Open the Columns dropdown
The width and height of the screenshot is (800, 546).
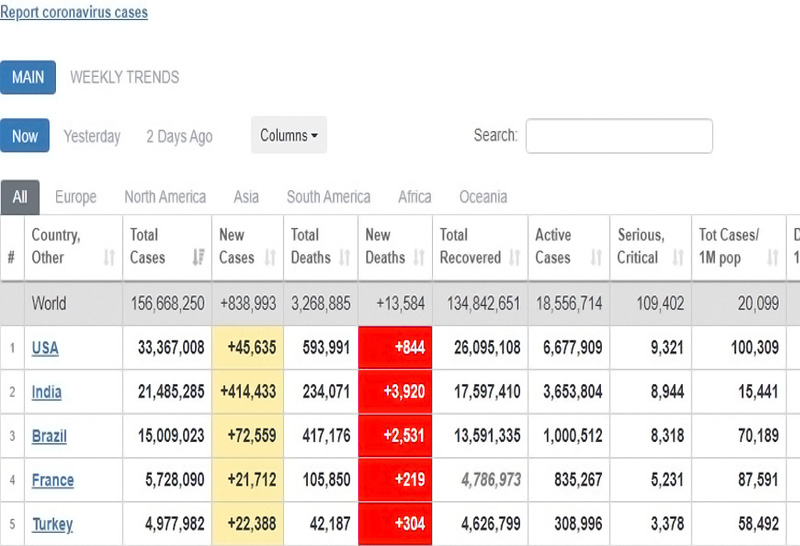pos(288,135)
